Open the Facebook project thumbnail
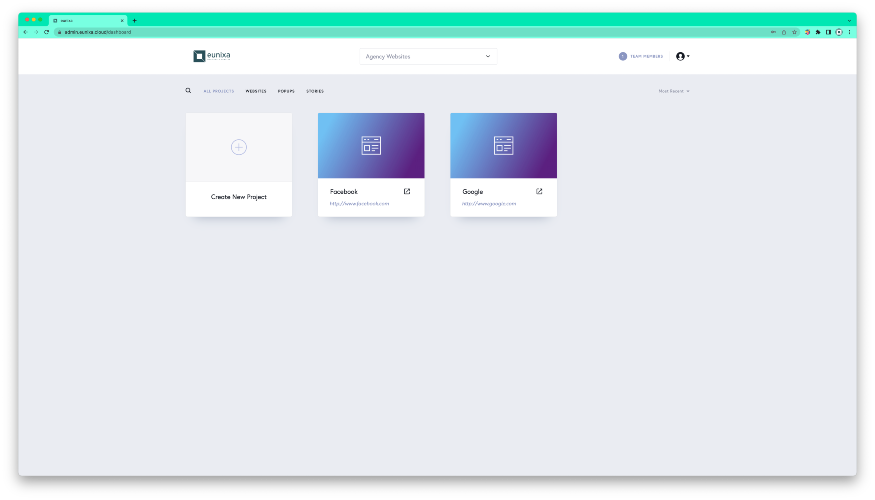The width and height of the screenshot is (875, 500). click(371, 146)
